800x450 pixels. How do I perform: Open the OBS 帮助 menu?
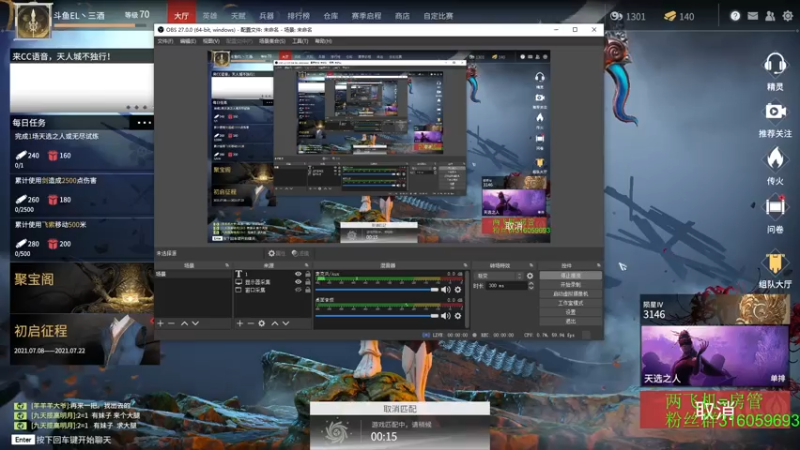click(323, 41)
